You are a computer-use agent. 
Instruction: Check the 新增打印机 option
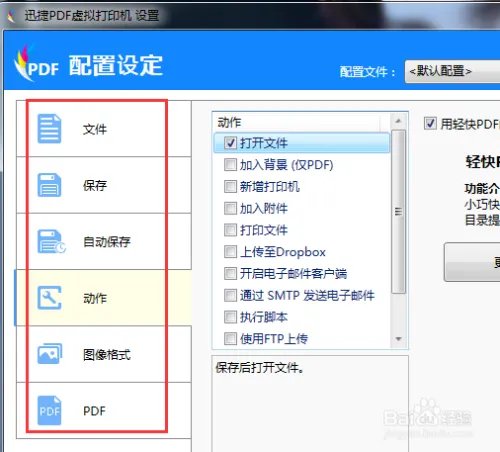click(230, 186)
